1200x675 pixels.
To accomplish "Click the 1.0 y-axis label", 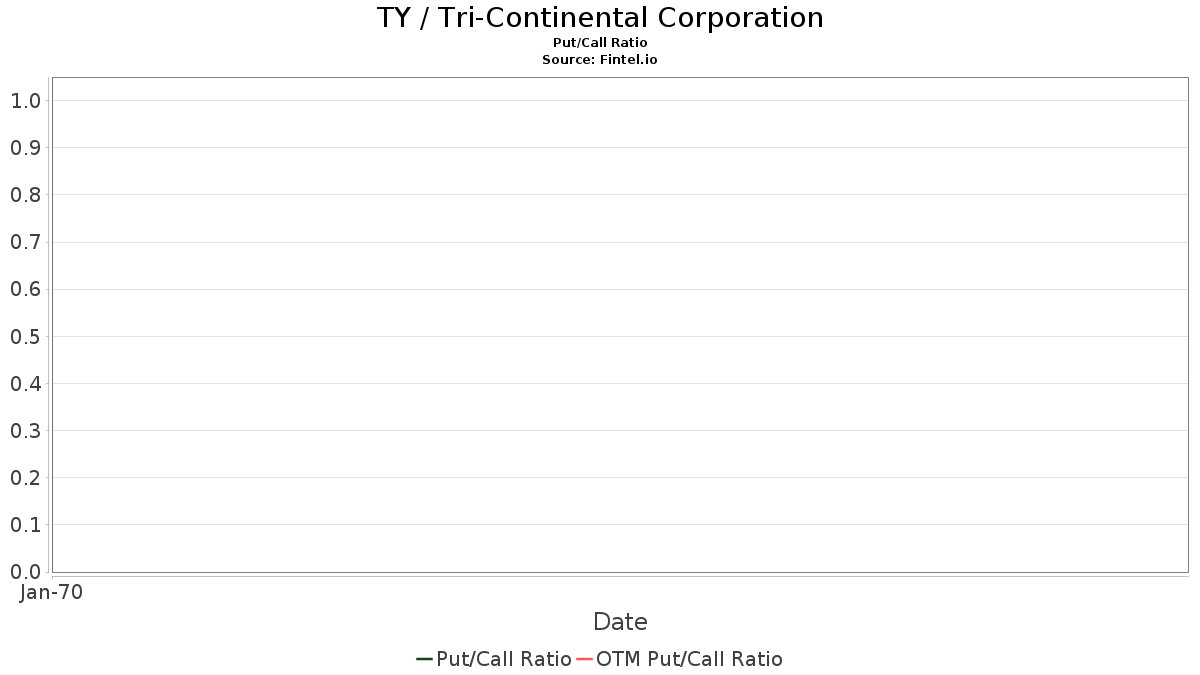I will tap(25, 101).
